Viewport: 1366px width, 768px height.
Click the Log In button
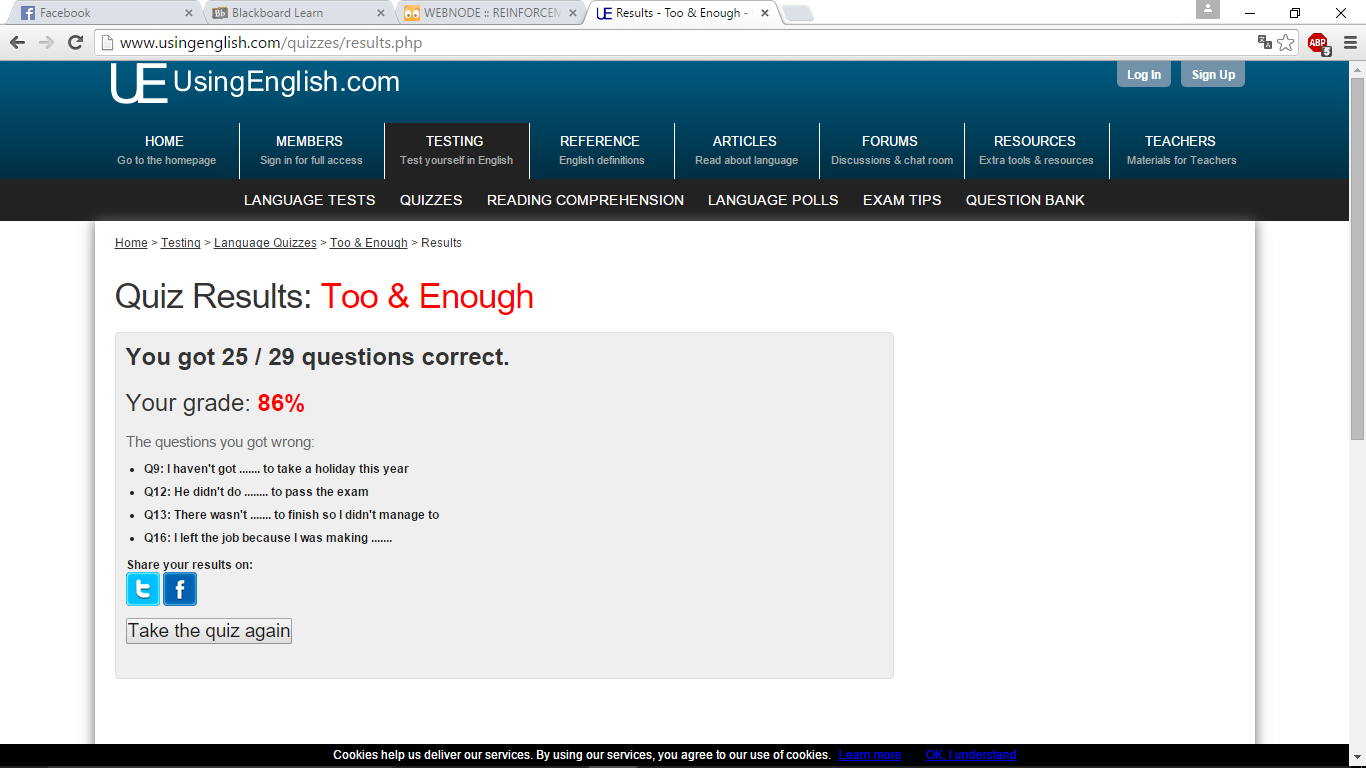point(1143,75)
